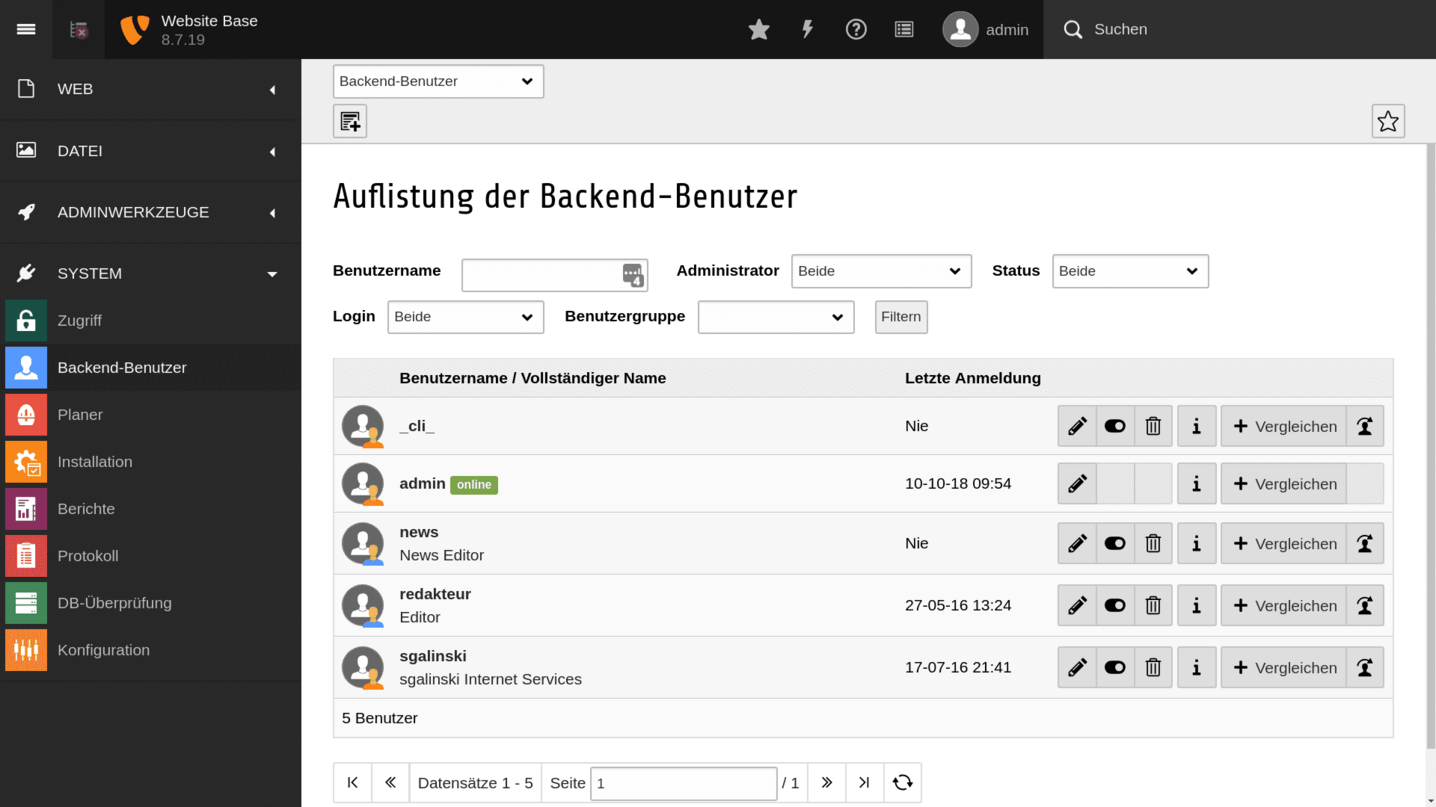Toggle the news user's active state
Screen dimensions: 1436x807
[1114, 543]
